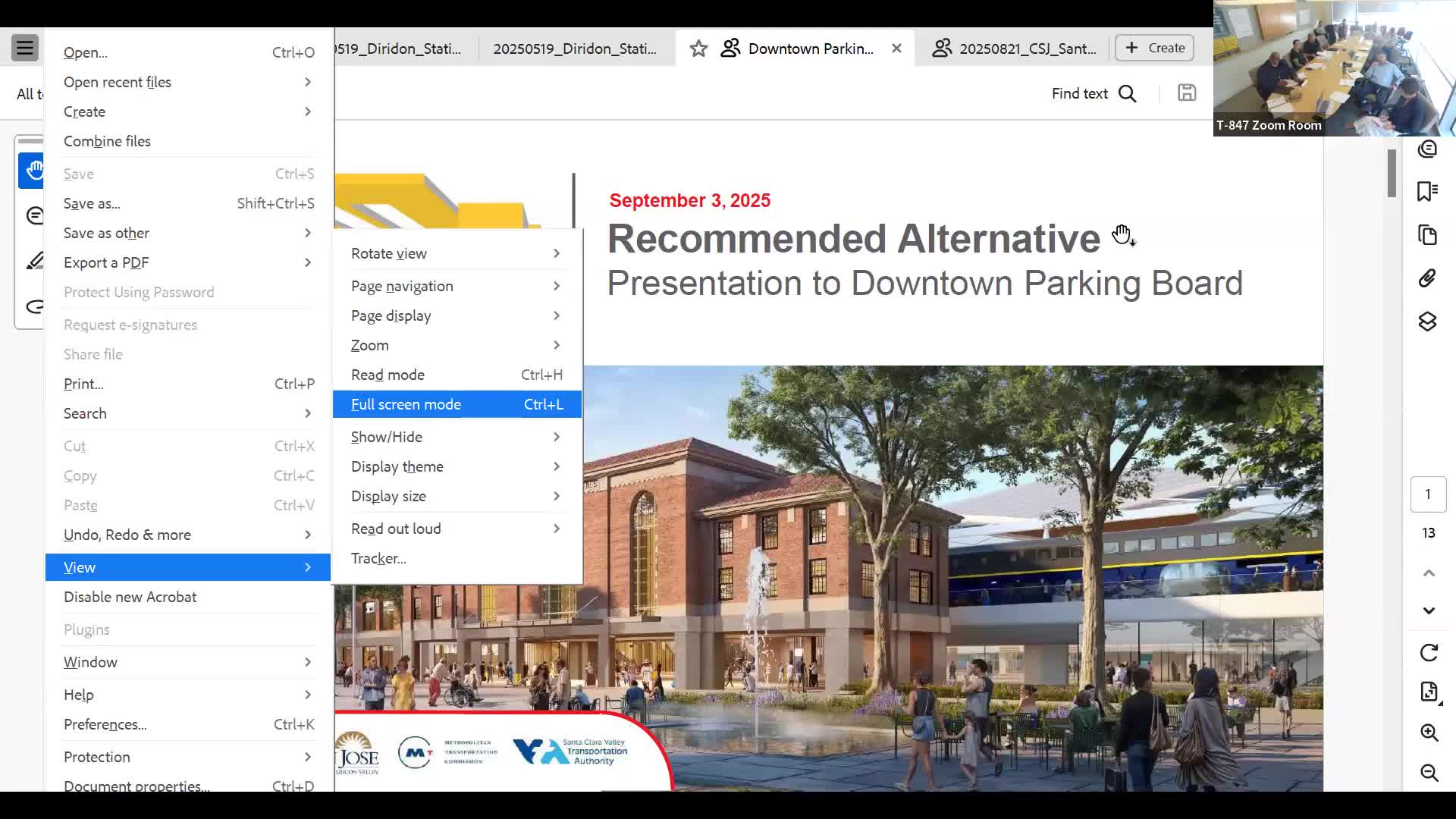Viewport: 1456px width, 819px height.
Task: Click the zoom out magnifier icon
Action: tap(1429, 772)
